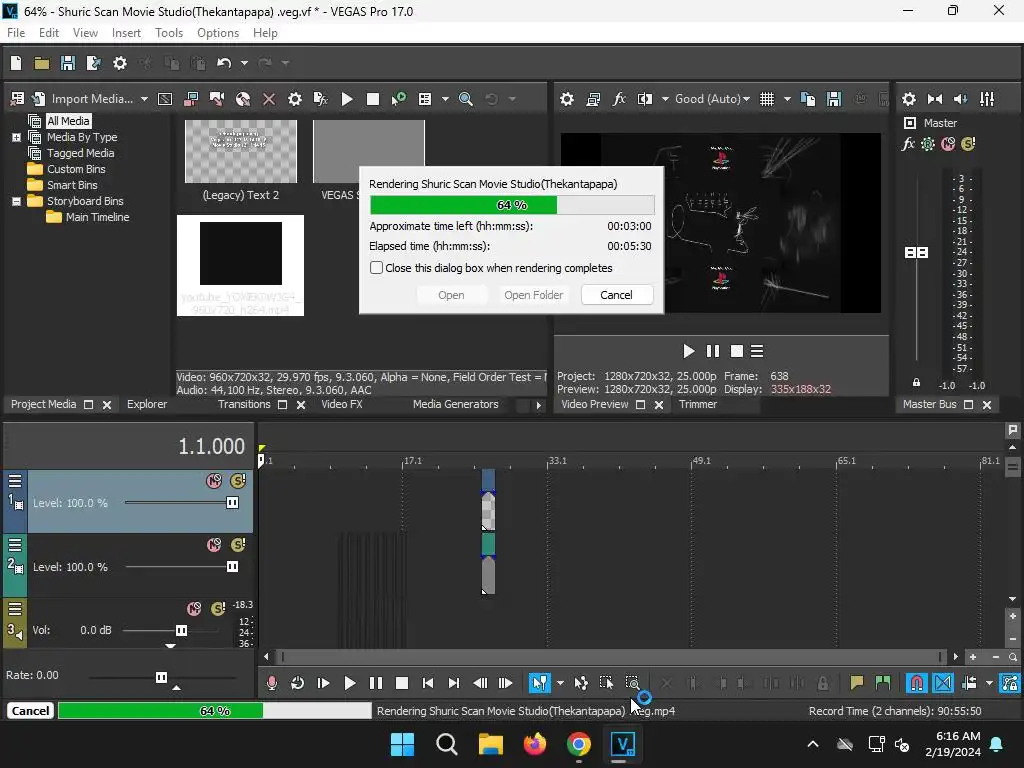Mute video track 2

point(214,545)
